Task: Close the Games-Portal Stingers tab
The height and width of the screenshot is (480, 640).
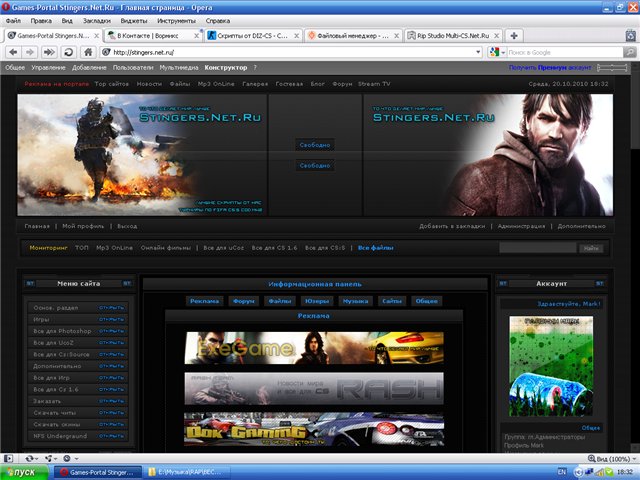Action: (96, 36)
